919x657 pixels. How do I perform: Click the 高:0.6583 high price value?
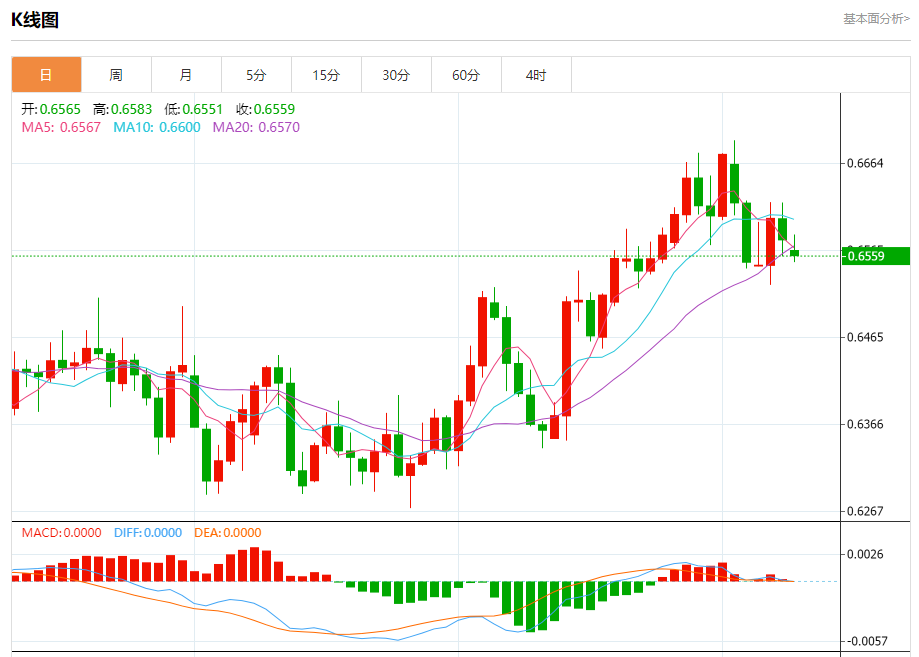[x=122, y=109]
